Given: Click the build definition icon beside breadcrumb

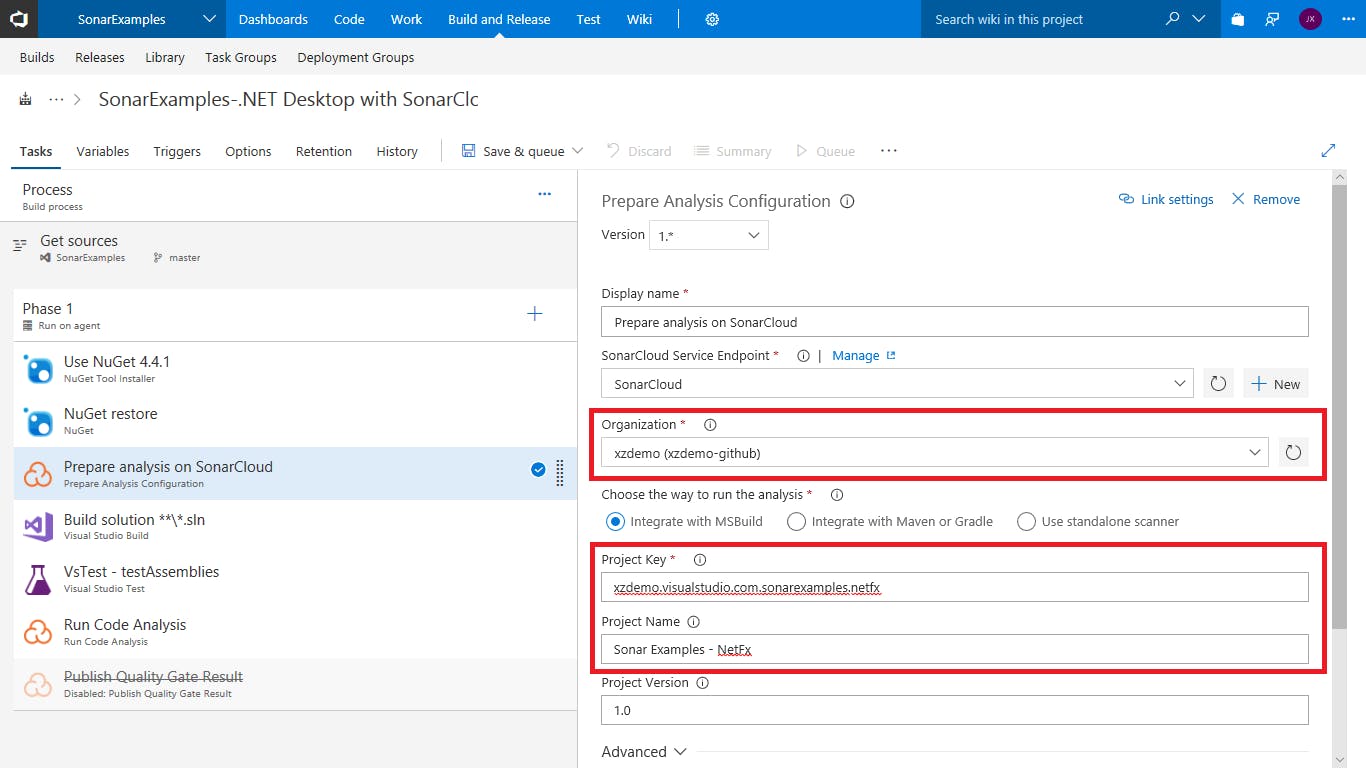Looking at the screenshot, I should [x=25, y=99].
